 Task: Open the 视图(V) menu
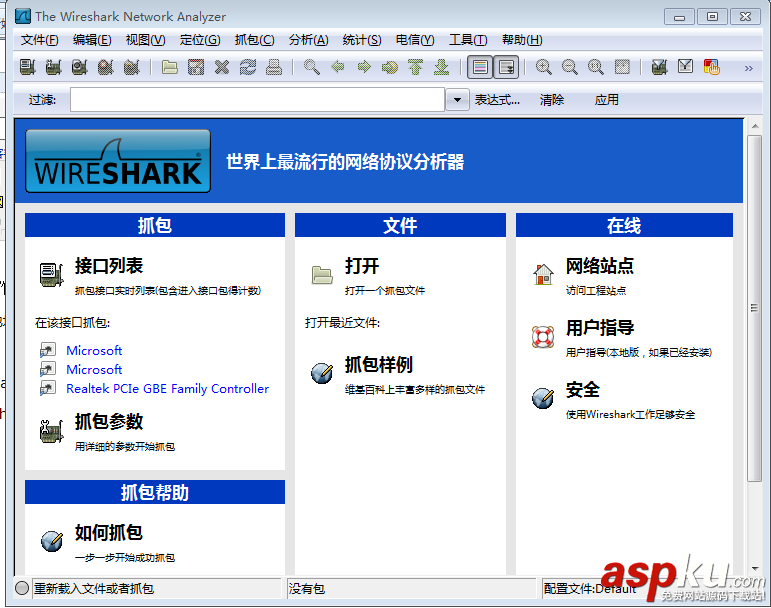146,40
